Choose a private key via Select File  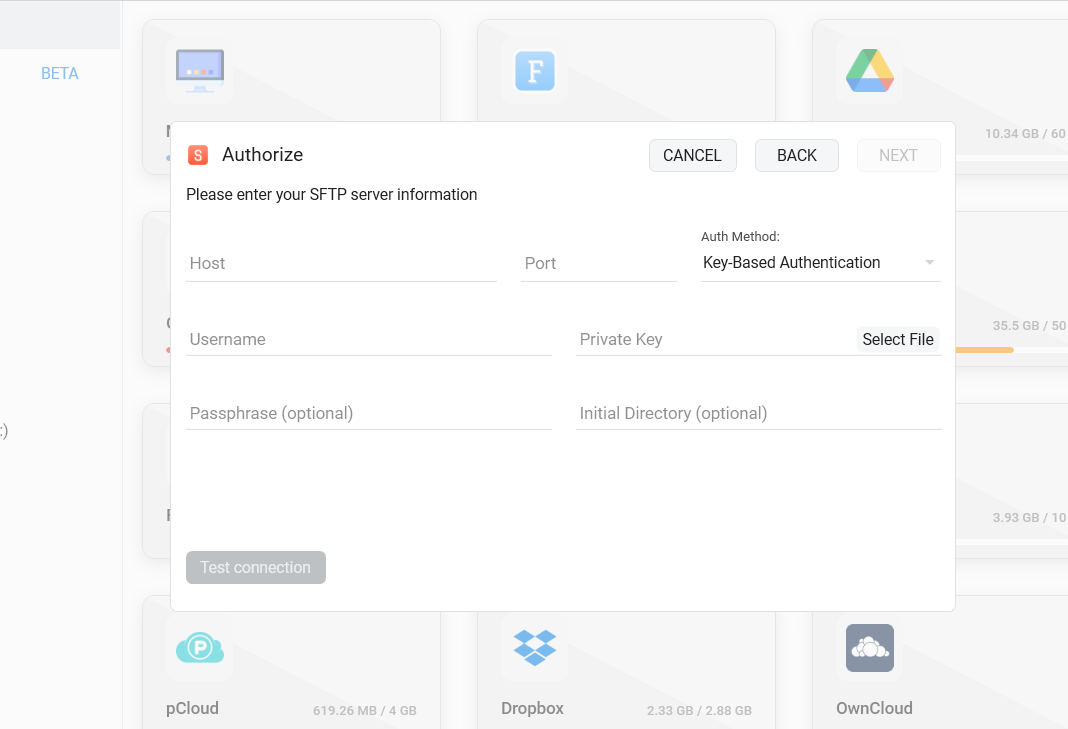(x=897, y=339)
